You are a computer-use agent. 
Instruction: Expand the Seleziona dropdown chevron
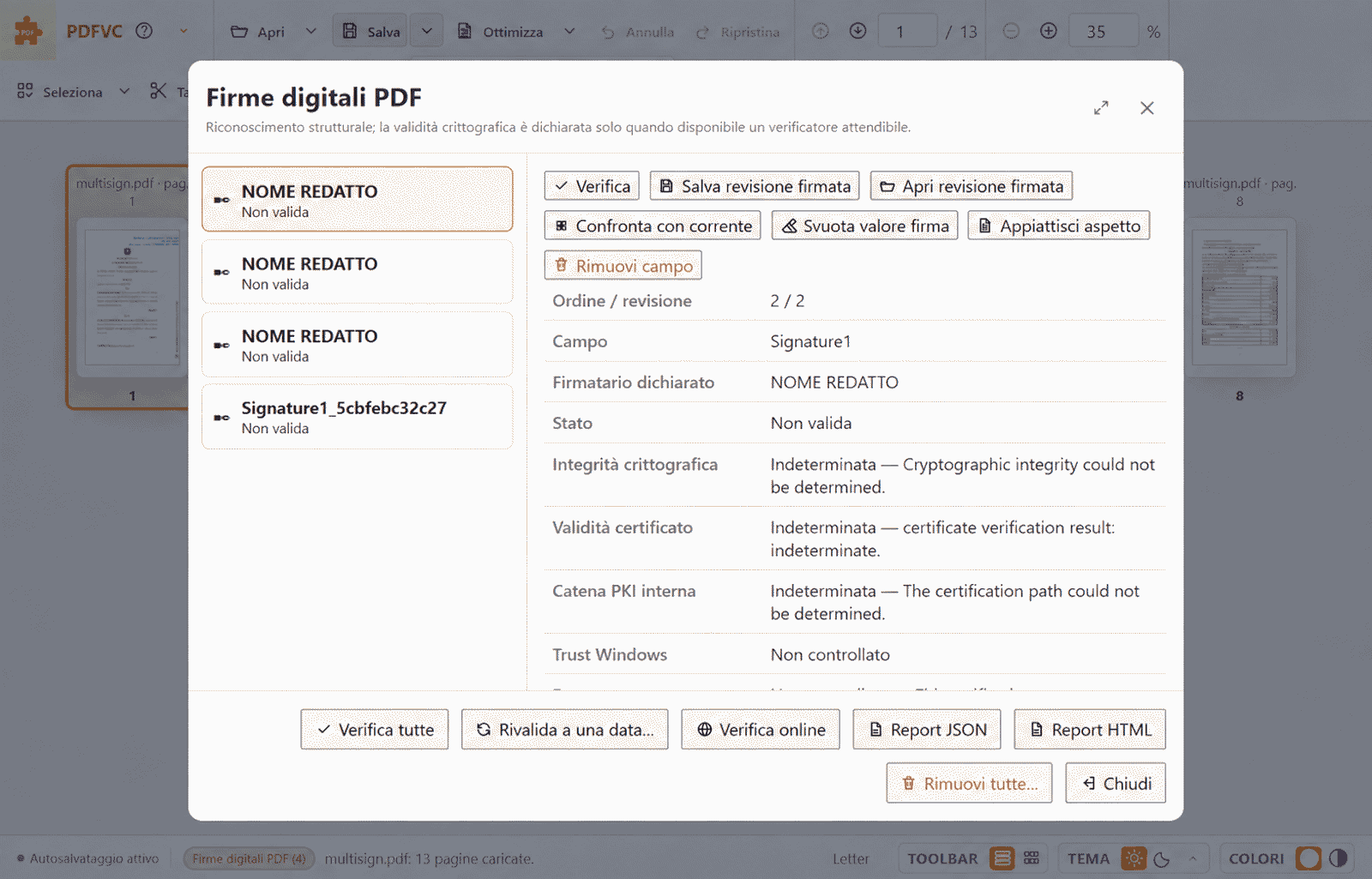(124, 91)
